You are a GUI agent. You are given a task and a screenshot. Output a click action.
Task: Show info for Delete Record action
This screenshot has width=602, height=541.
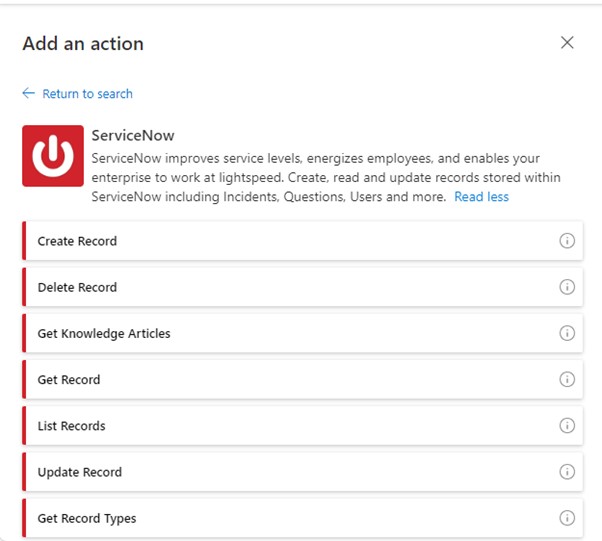(x=567, y=287)
